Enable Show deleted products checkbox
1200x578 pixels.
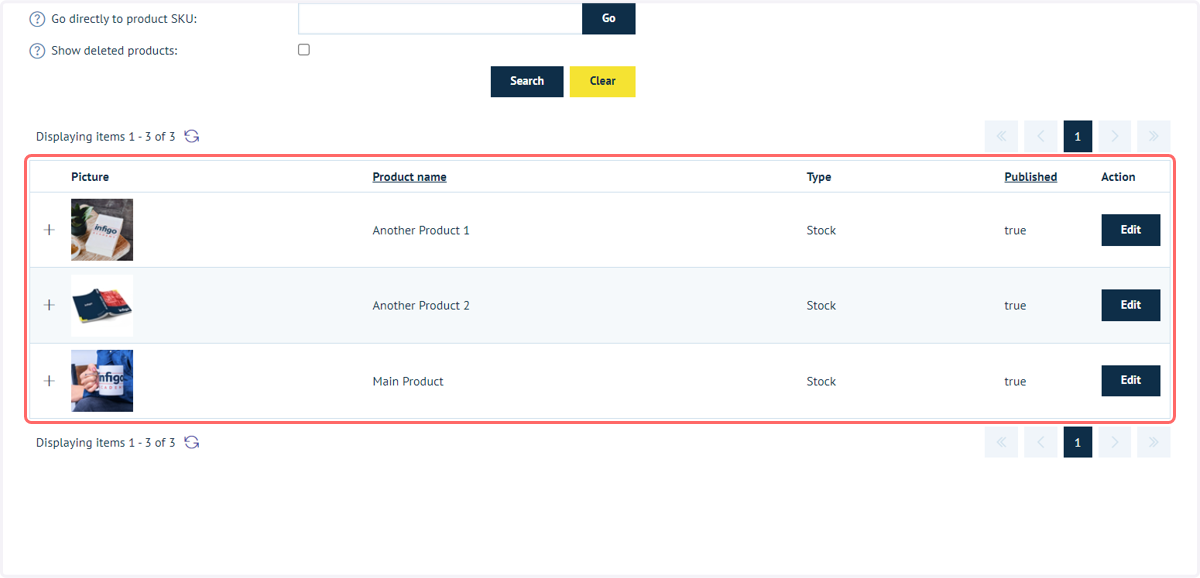point(304,50)
